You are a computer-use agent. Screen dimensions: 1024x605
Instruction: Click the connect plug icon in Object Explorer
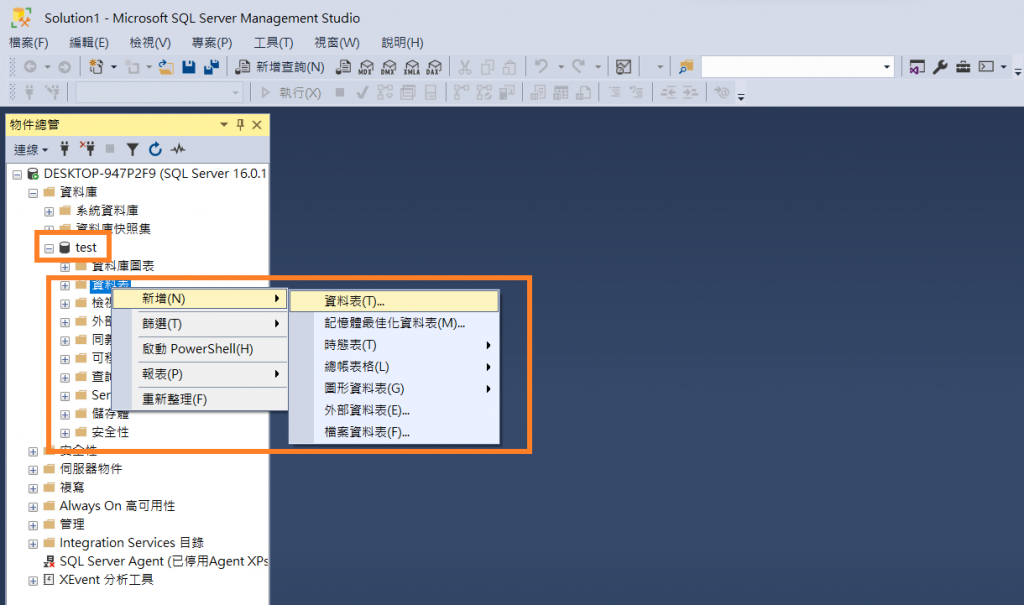point(65,149)
